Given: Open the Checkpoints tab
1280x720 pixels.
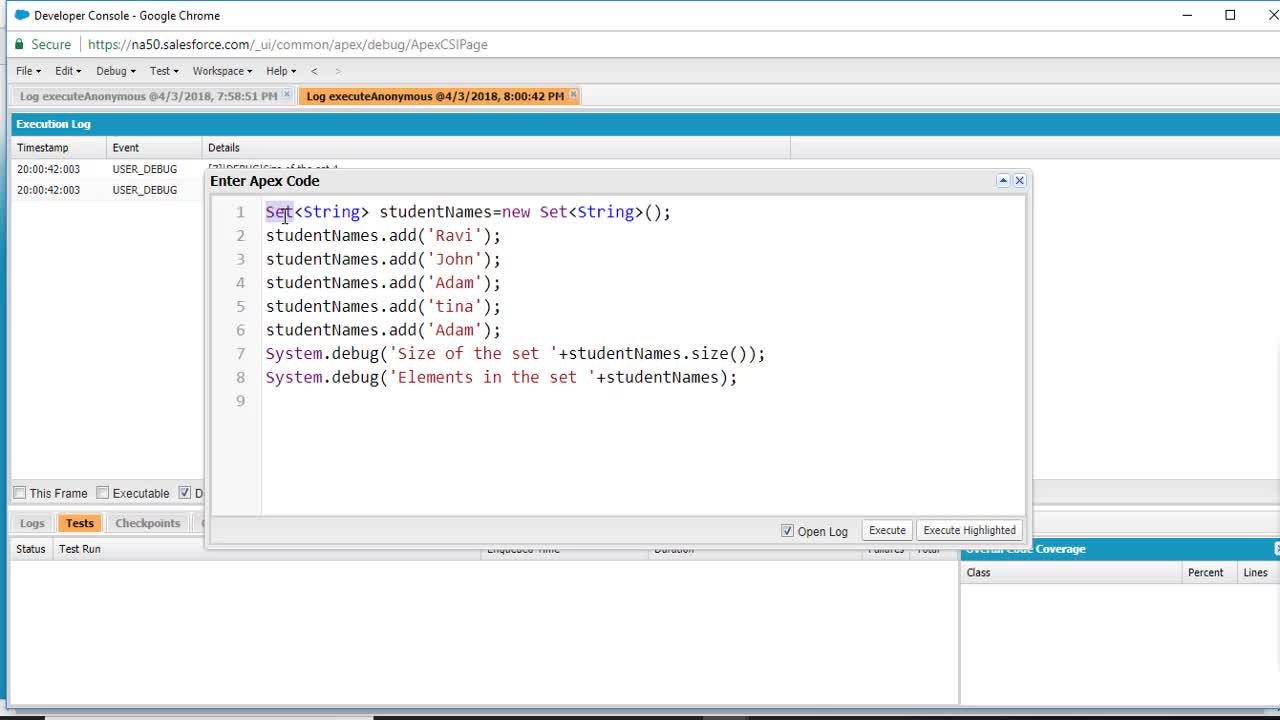Looking at the screenshot, I should (147, 523).
